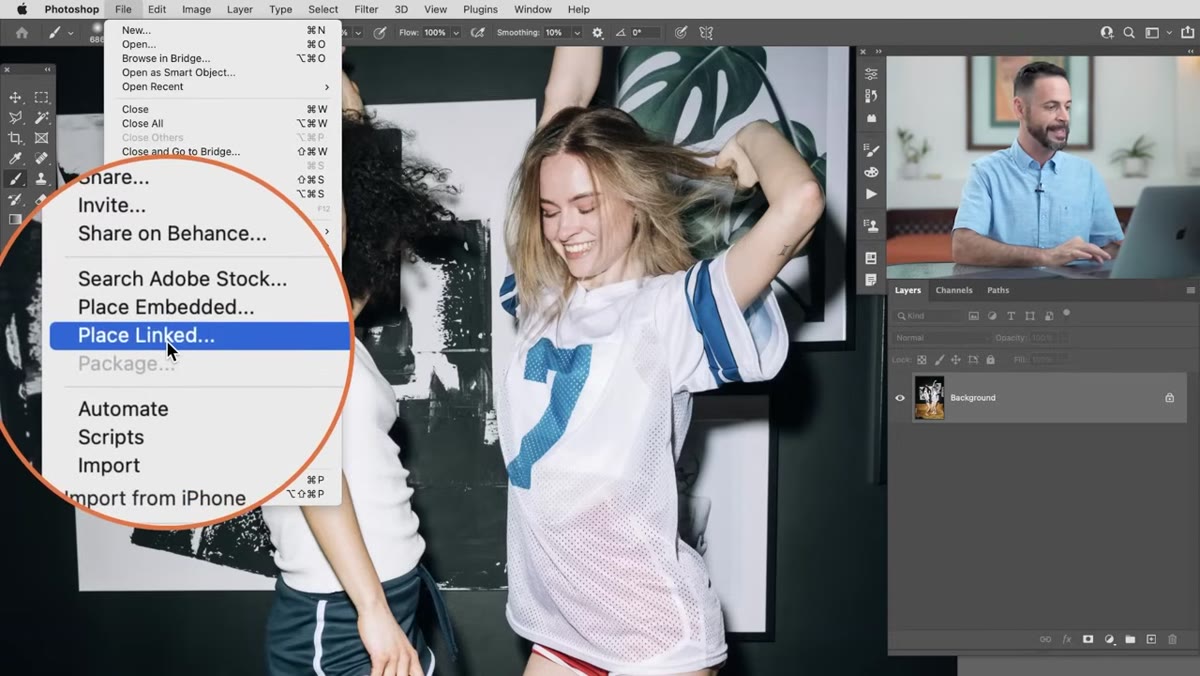This screenshot has width=1200, height=676.
Task: Switch to the Paths tab
Action: (998, 290)
